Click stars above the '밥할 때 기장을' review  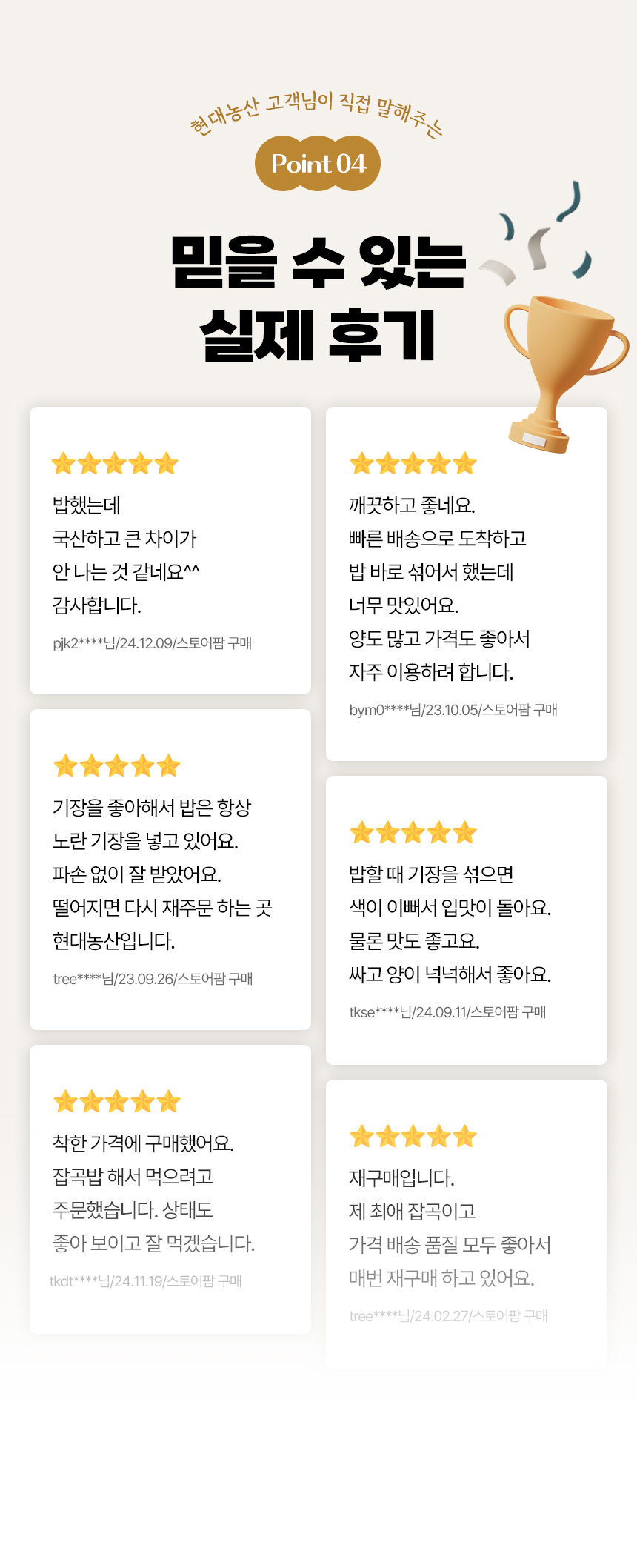413,833
